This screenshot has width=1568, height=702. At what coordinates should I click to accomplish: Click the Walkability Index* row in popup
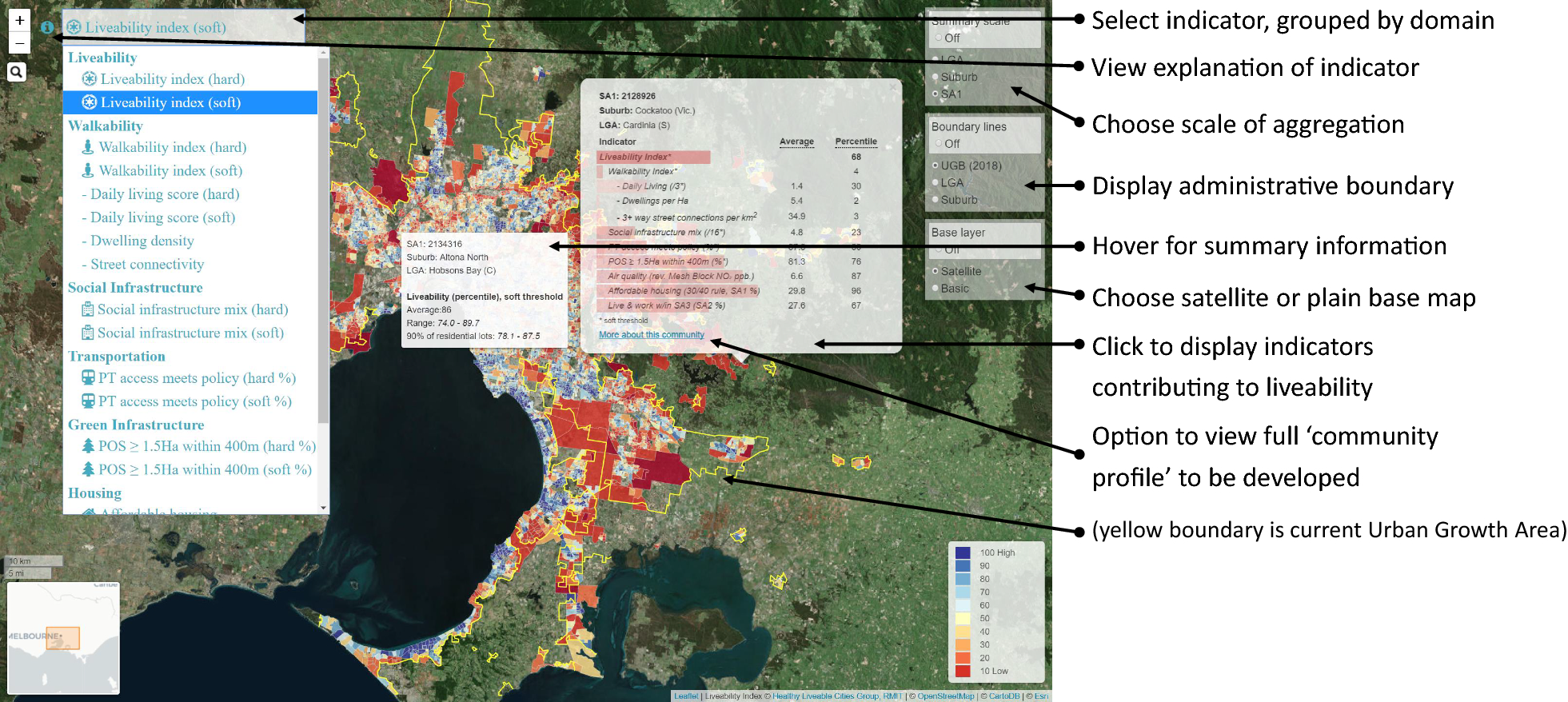(x=737, y=171)
